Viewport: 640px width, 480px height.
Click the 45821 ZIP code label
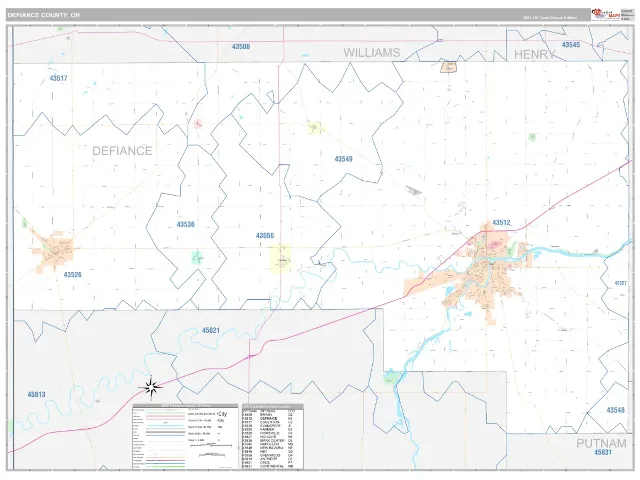(x=211, y=331)
